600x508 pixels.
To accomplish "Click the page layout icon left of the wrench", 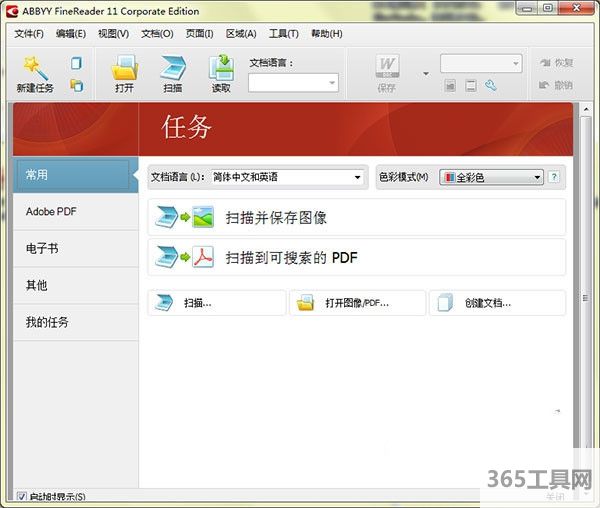I will 471,86.
